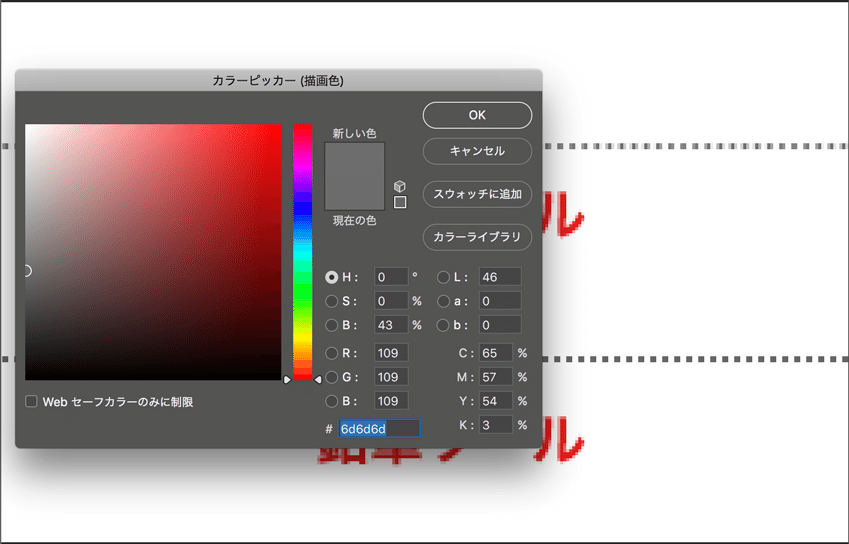This screenshot has height=544, width=849.
Task: Click the L value field showing 46
Action: click(500, 277)
